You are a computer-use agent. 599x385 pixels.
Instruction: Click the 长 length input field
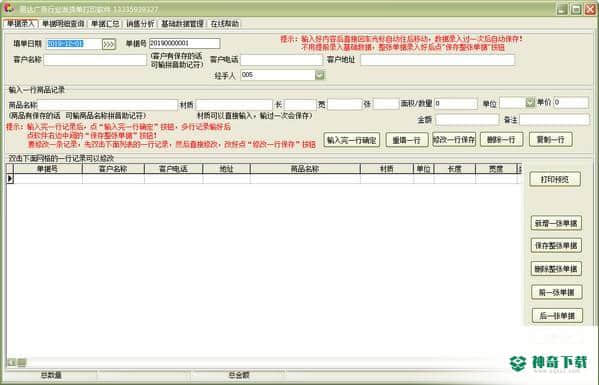[300, 104]
